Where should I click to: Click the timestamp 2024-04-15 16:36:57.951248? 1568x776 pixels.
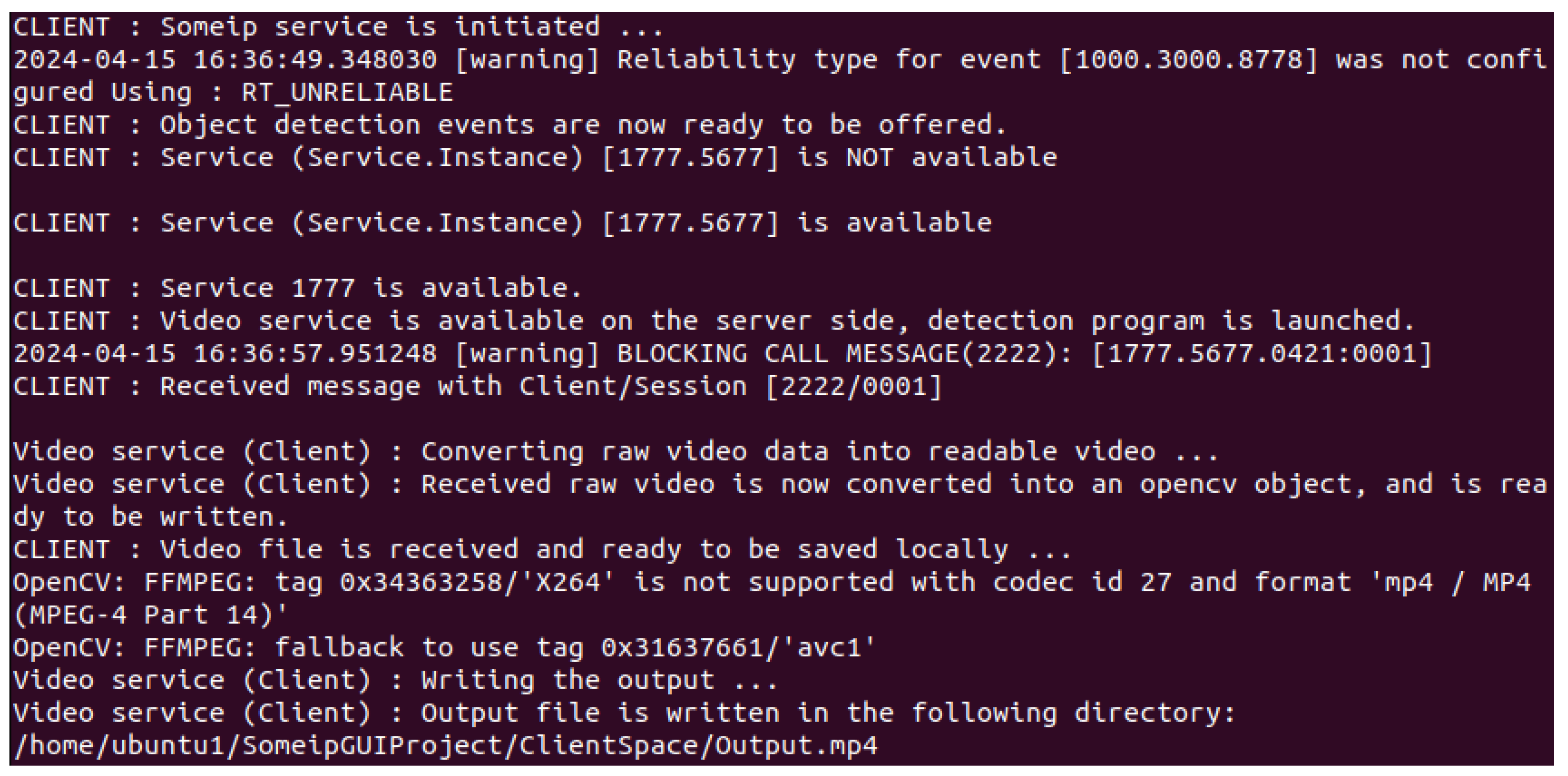point(225,354)
